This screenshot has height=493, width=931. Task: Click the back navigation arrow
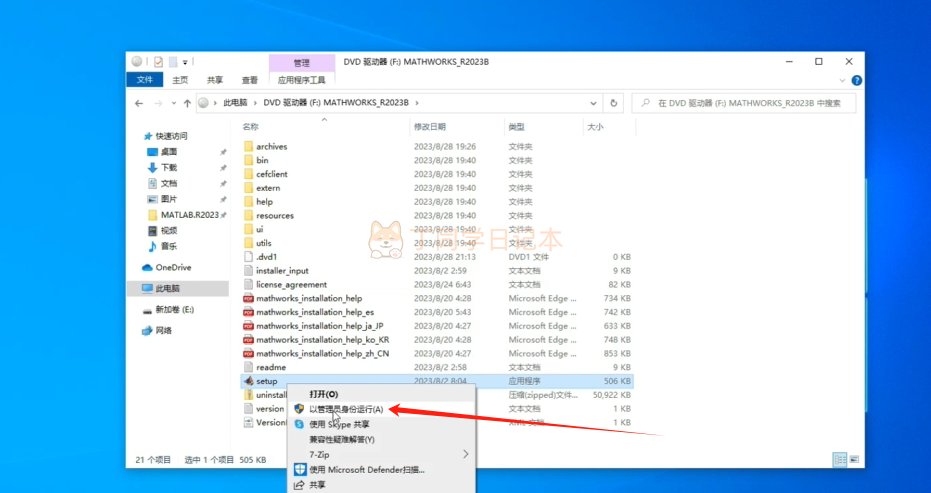(x=139, y=103)
